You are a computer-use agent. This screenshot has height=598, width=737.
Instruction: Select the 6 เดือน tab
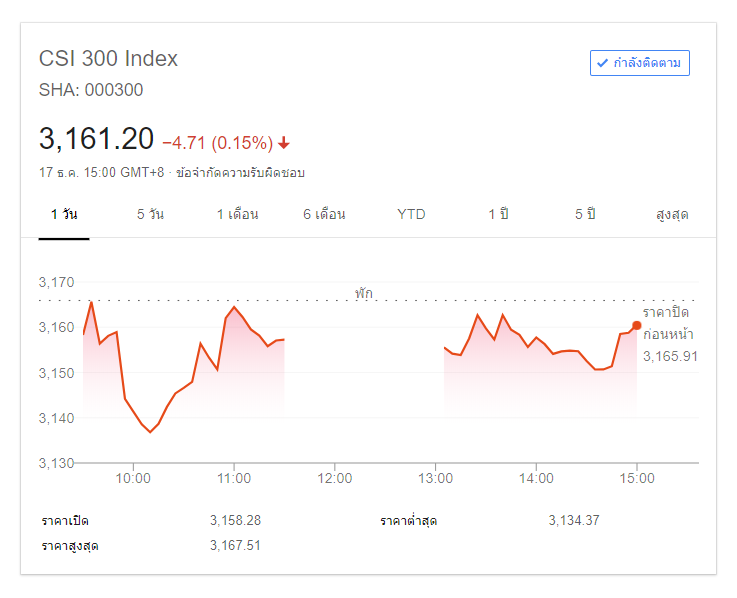click(x=324, y=214)
